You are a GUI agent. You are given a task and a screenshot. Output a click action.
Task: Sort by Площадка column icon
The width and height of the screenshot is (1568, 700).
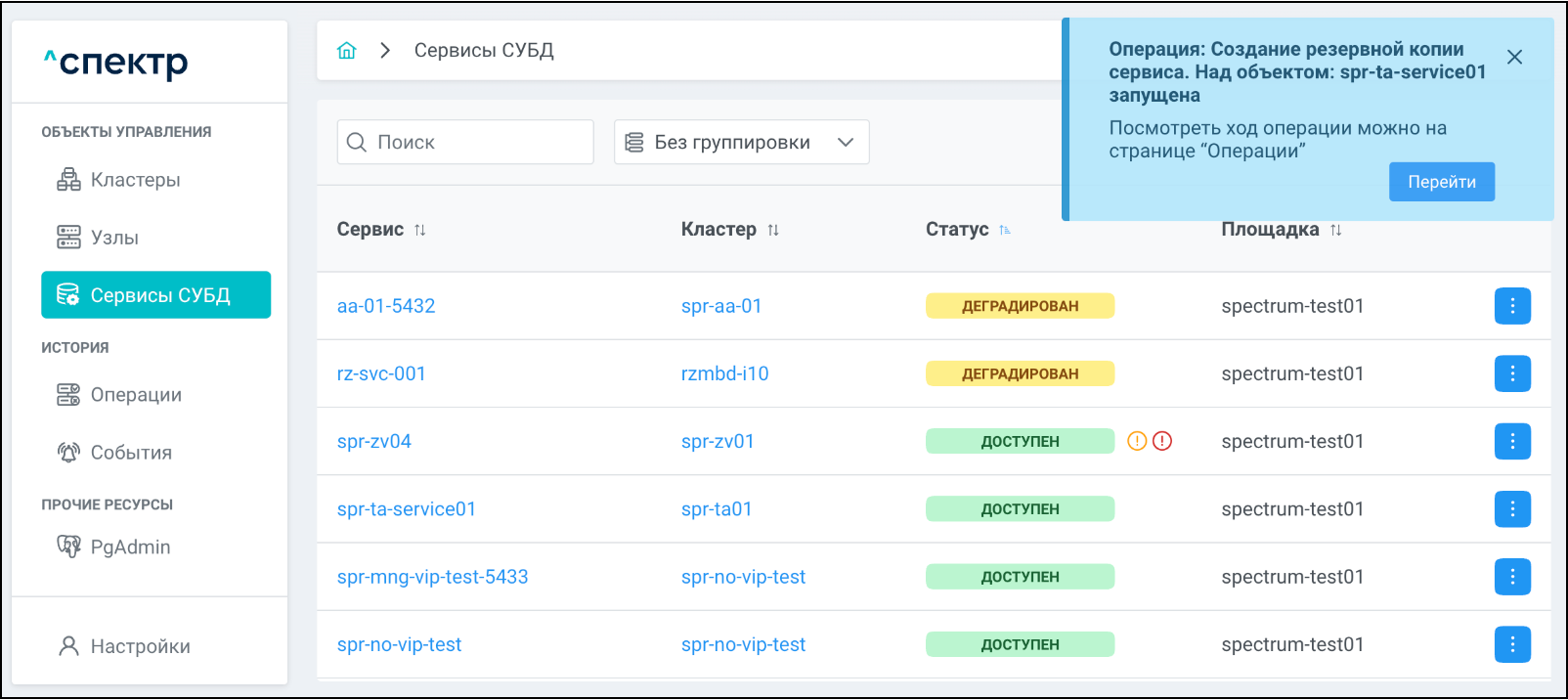[x=1336, y=230]
